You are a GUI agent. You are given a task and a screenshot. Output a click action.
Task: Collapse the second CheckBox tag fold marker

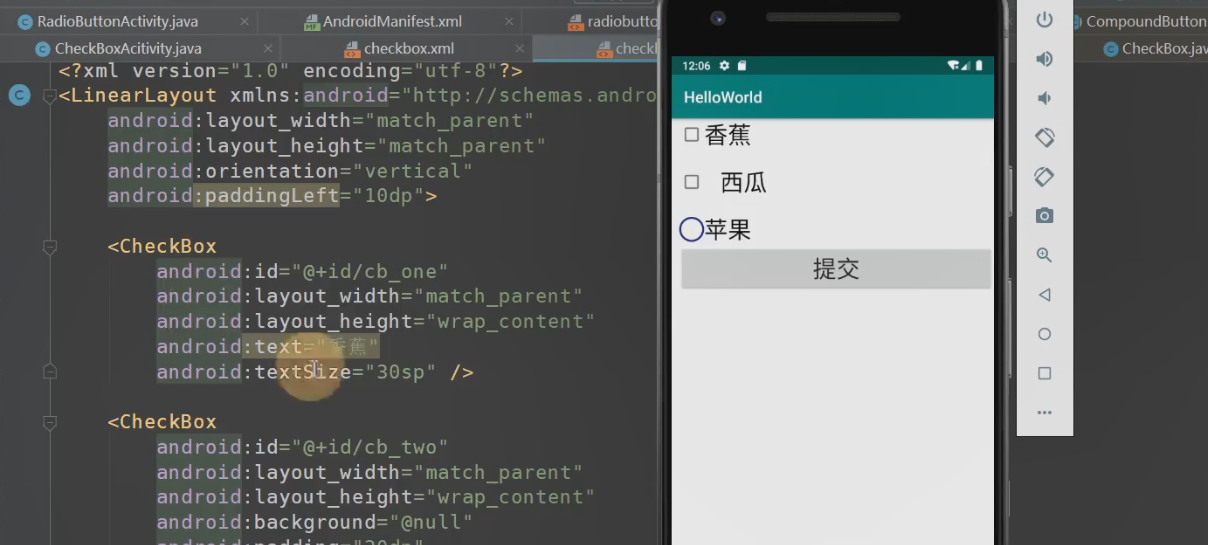click(x=50, y=422)
